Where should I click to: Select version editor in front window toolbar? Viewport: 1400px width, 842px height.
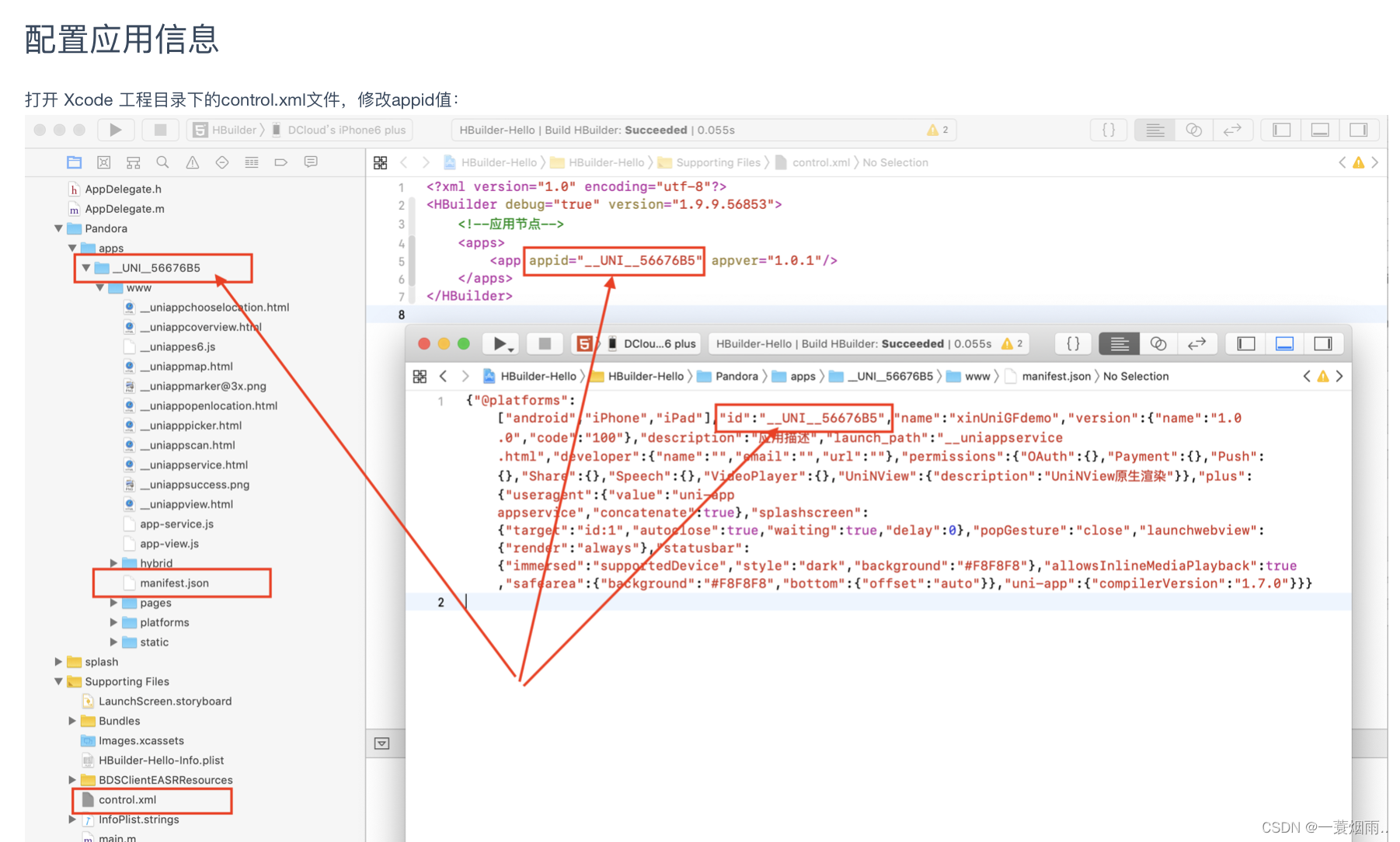(1196, 343)
